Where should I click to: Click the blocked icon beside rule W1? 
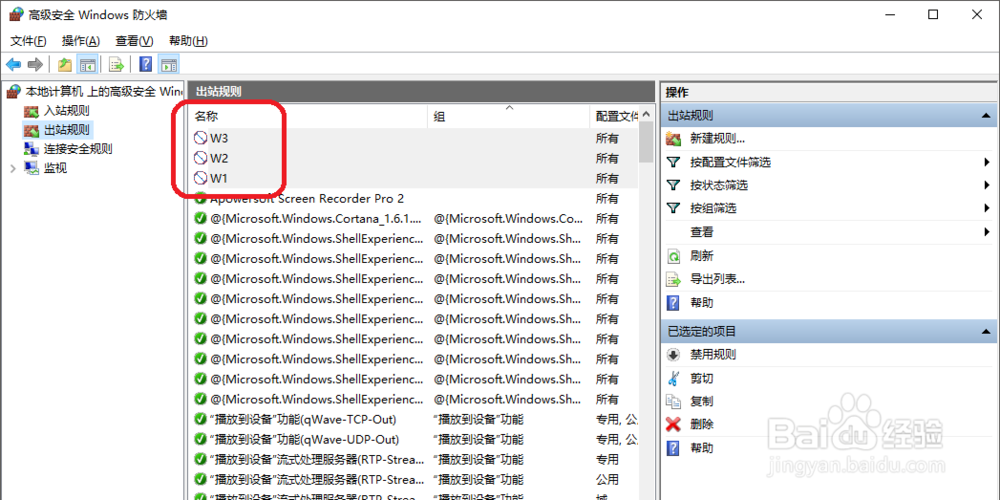[x=201, y=179]
